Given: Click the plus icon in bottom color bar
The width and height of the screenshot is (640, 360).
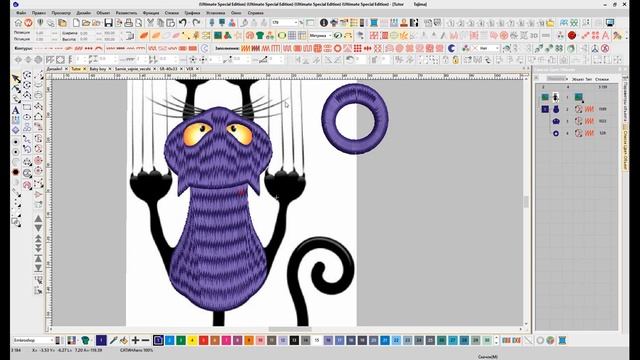Looking at the screenshot, I should [135, 340].
